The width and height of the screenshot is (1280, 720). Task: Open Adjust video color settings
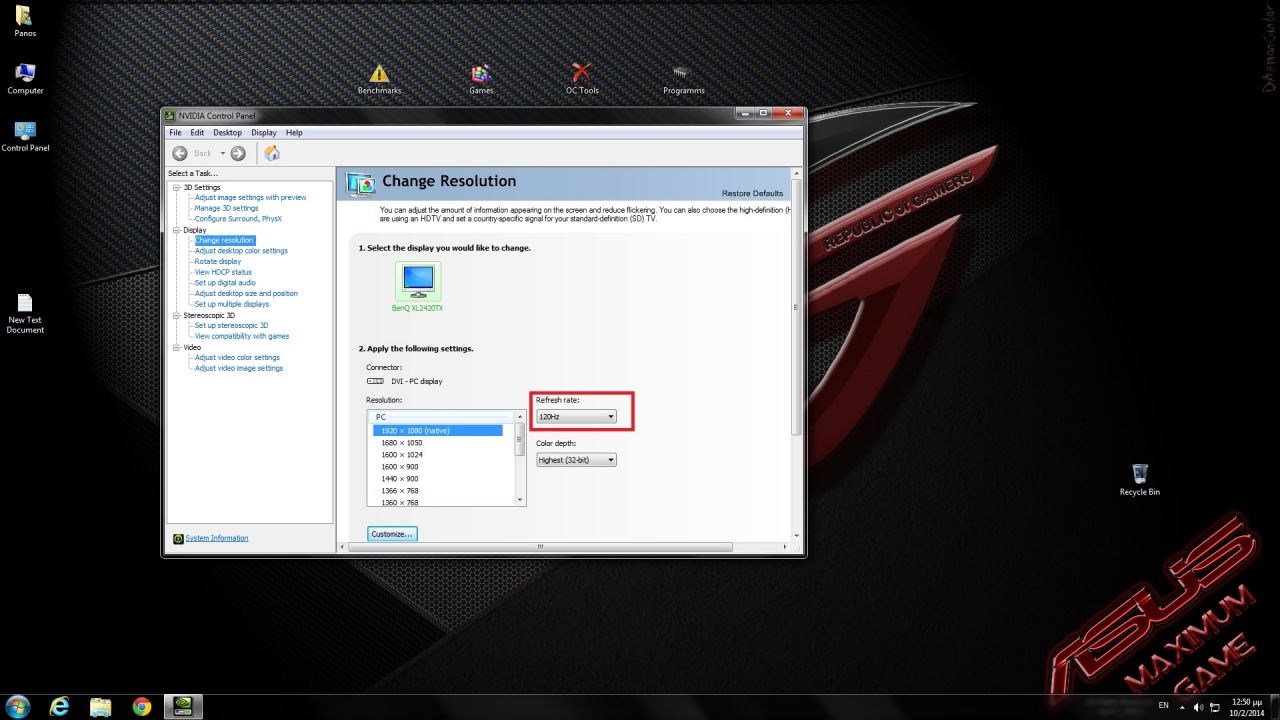(237, 358)
